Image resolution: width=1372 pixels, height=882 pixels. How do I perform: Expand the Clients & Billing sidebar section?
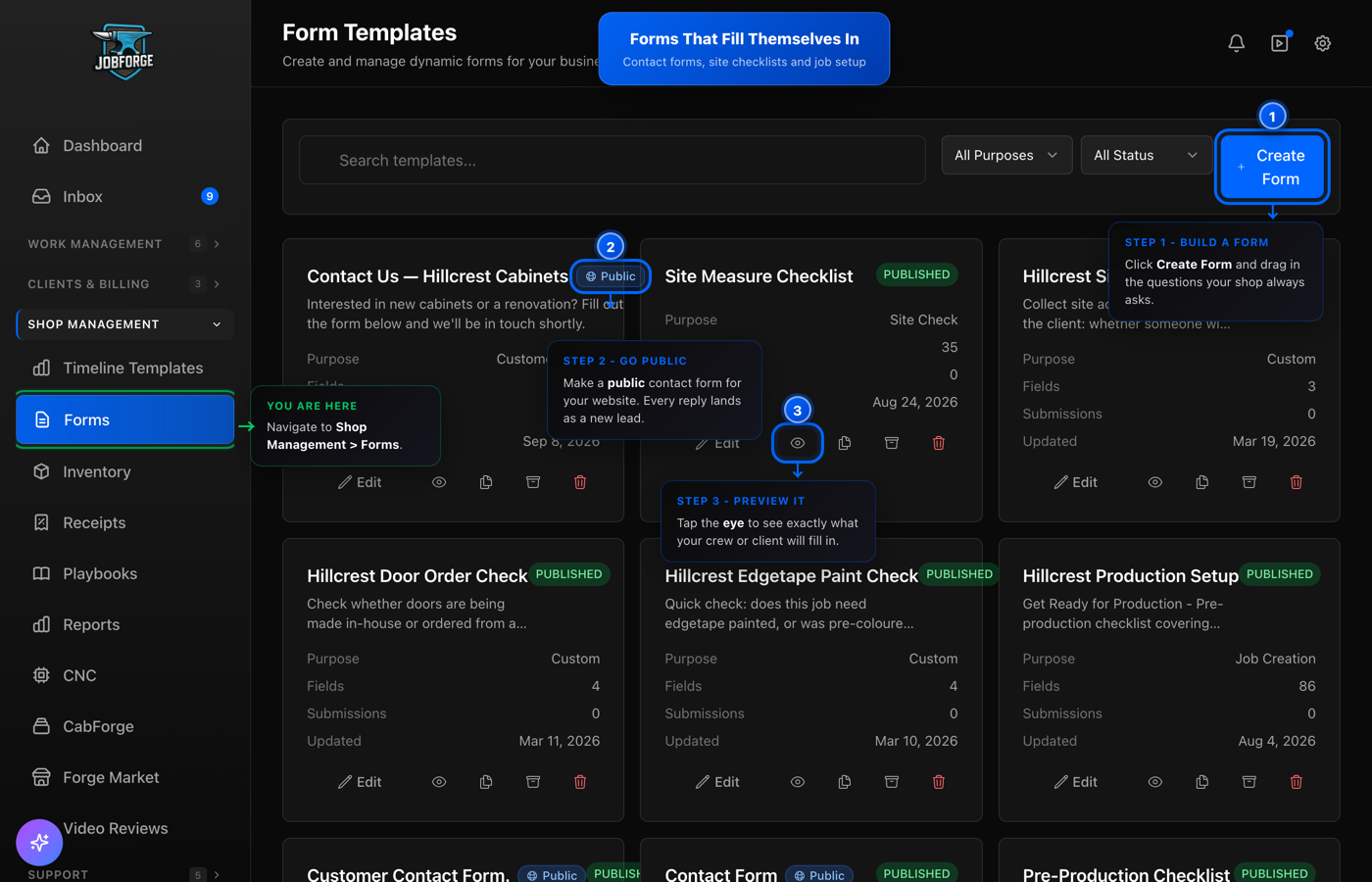(x=124, y=284)
